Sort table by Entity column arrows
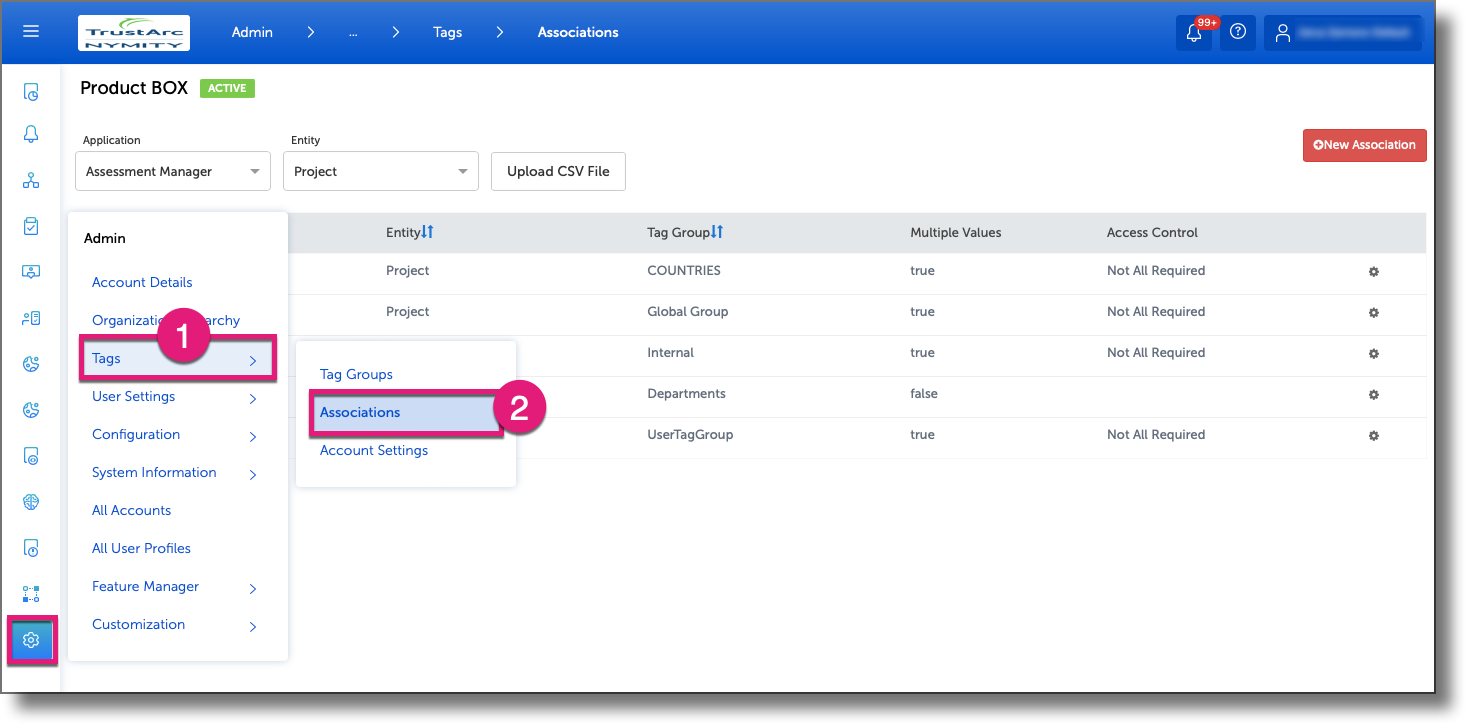The height and width of the screenshot is (725, 1467). (x=428, y=232)
